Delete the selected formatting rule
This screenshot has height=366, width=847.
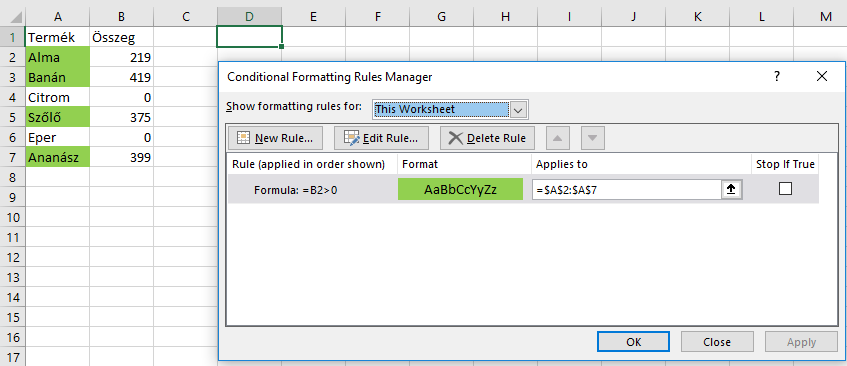(487, 138)
